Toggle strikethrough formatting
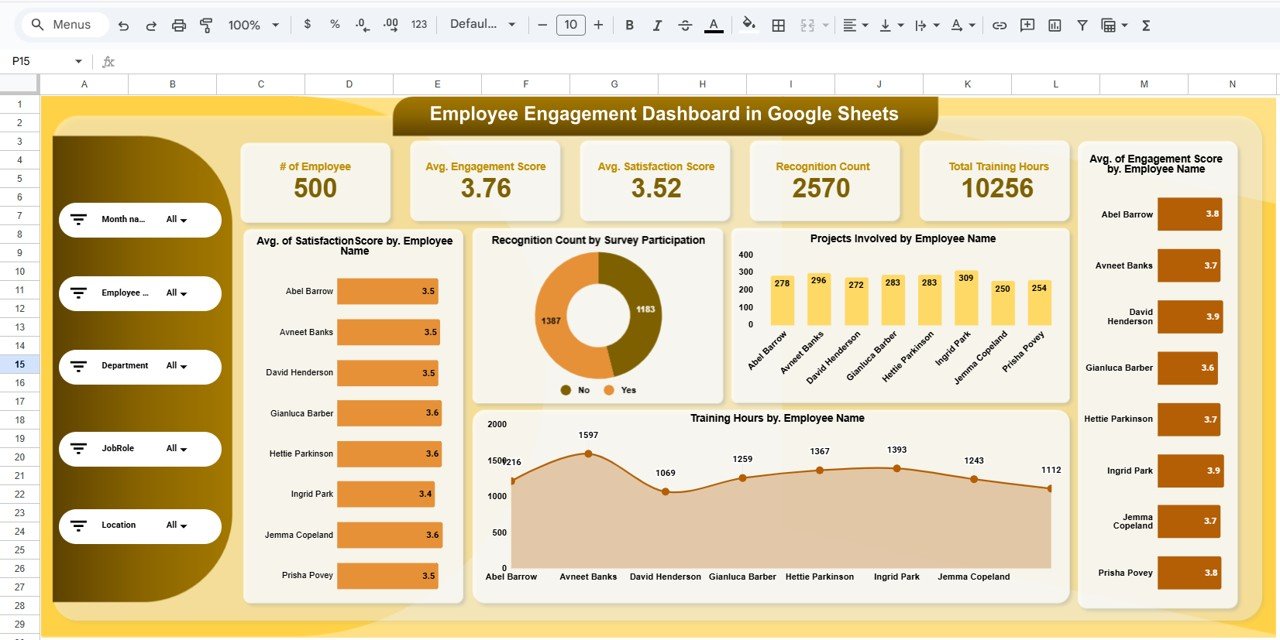The width and height of the screenshot is (1280, 640). pyautogui.click(x=686, y=24)
